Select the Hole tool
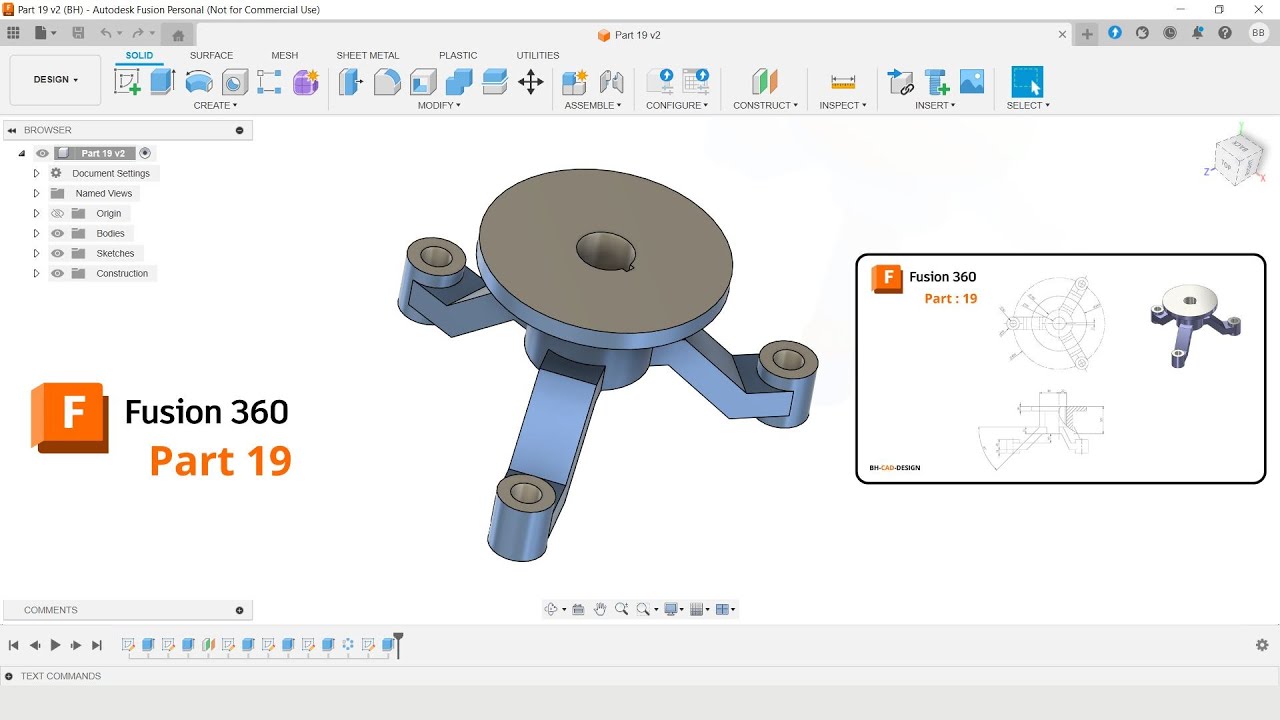Image resolution: width=1280 pixels, height=720 pixels. click(x=235, y=82)
